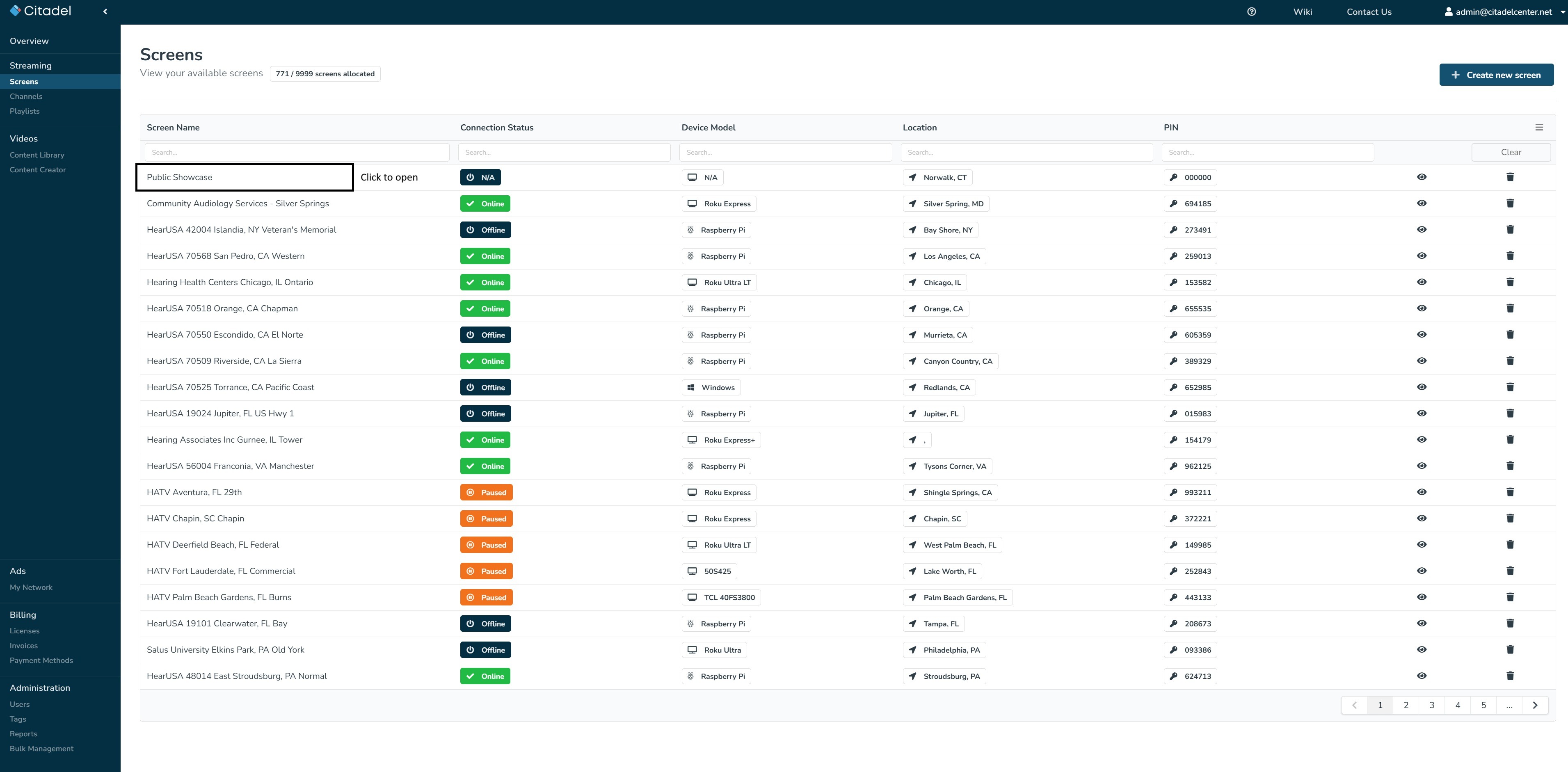Open Content Library in the sidebar
The image size is (1568, 772).
[37, 155]
